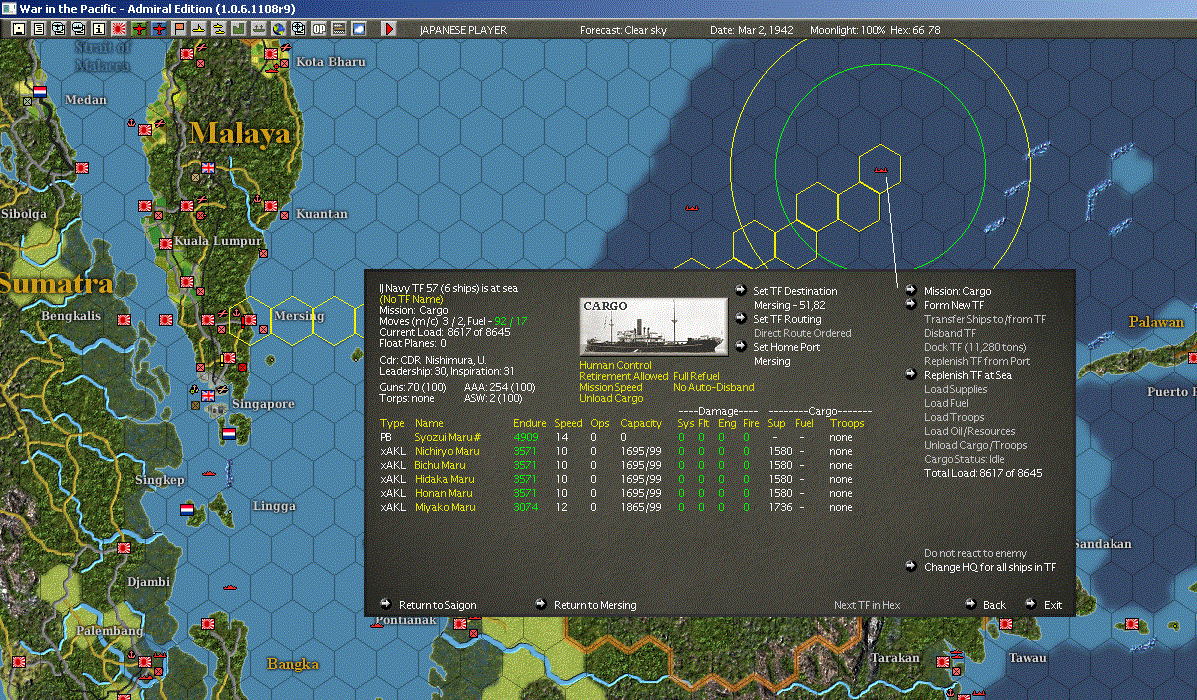Click red plane on green background icon
Image resolution: width=1197 pixels, height=700 pixels.
click(139, 29)
